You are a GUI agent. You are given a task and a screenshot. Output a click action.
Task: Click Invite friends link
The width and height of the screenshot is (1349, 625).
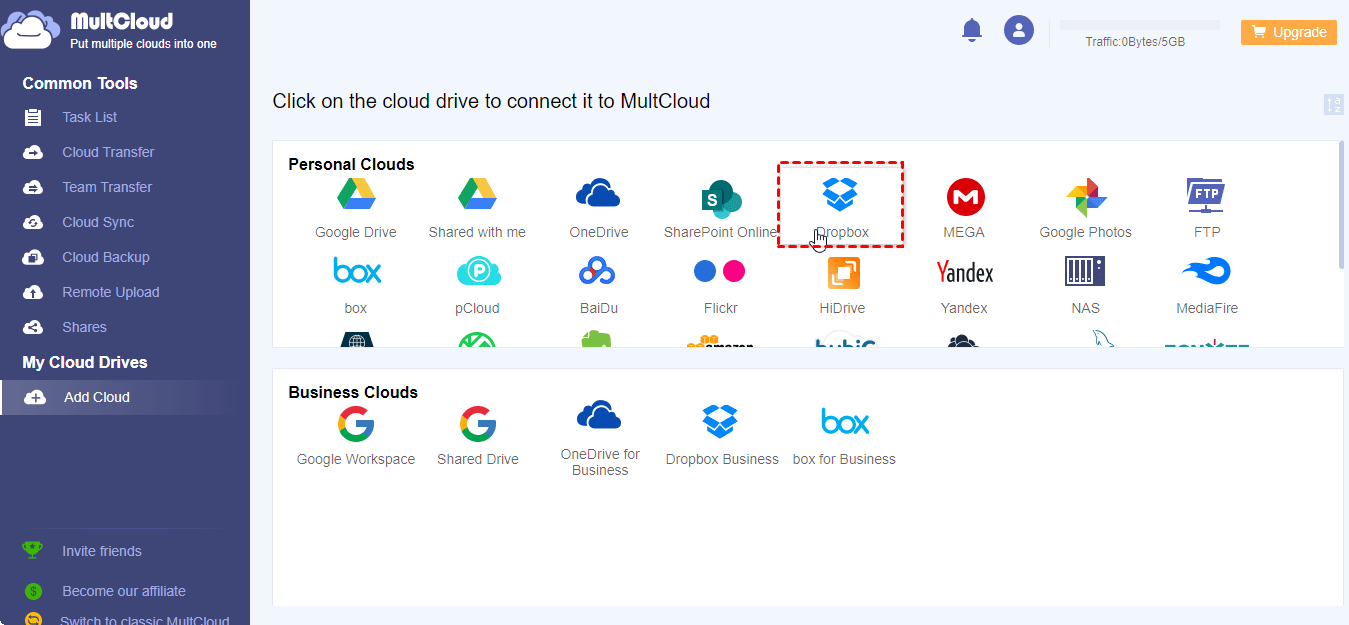(101, 551)
